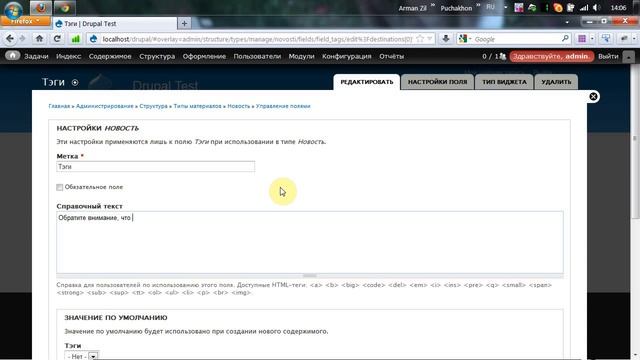Click the volume speaker tray icon
This screenshot has width=640, height=360.
coord(596,8)
